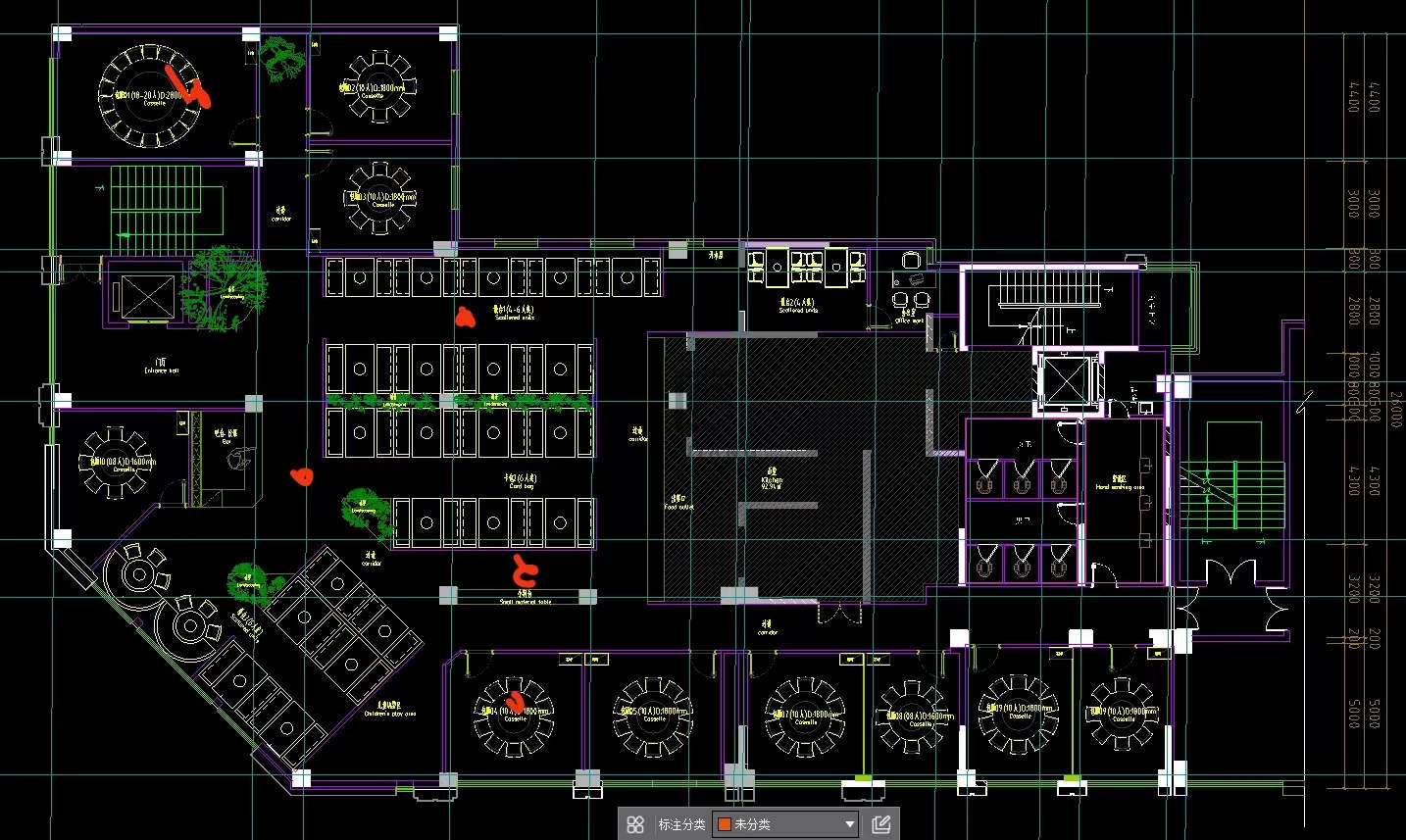Select the large green tree near the left elevator
This screenshot has height=840, width=1406.
[227, 286]
